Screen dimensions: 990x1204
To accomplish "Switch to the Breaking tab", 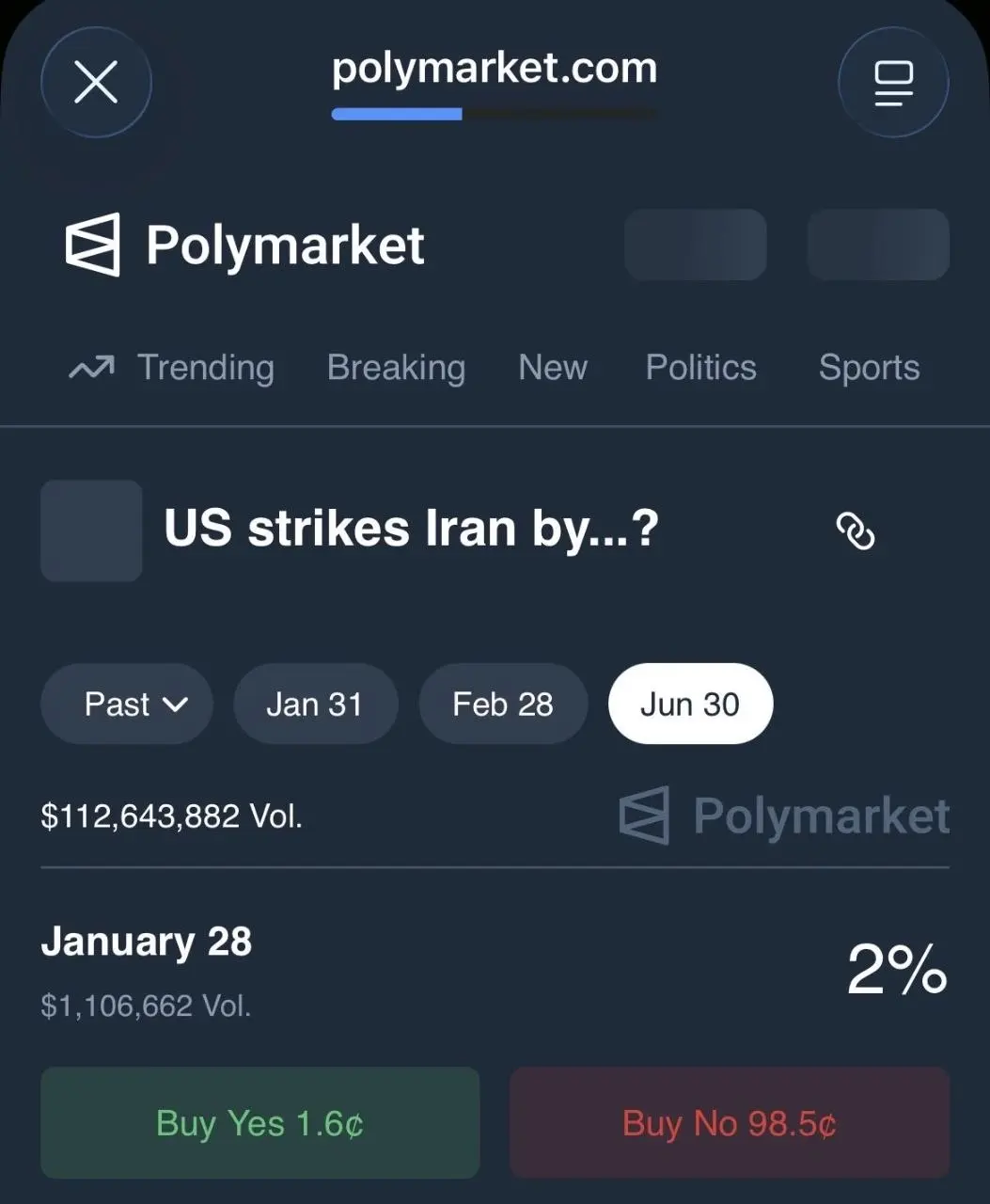I will [396, 368].
